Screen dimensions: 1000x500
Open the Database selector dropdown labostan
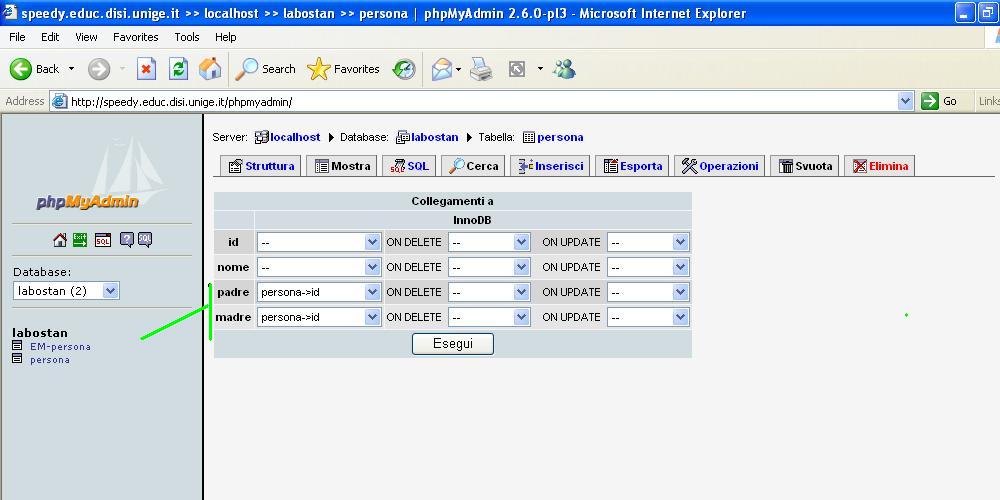click(67, 291)
